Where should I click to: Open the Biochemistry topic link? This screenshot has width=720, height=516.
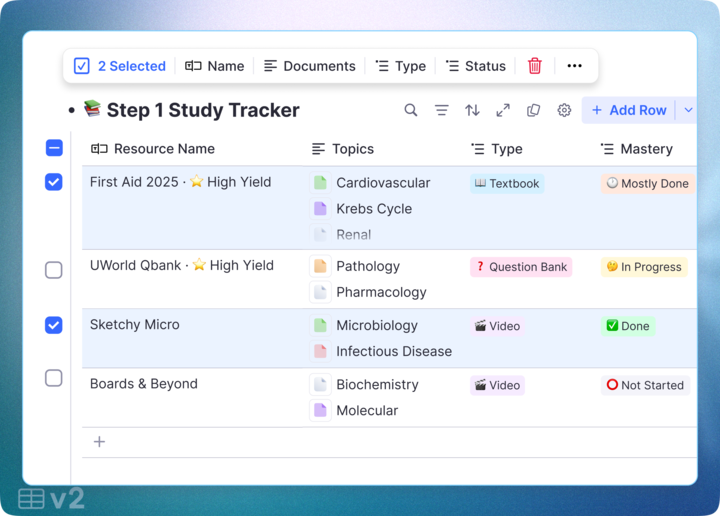click(377, 384)
